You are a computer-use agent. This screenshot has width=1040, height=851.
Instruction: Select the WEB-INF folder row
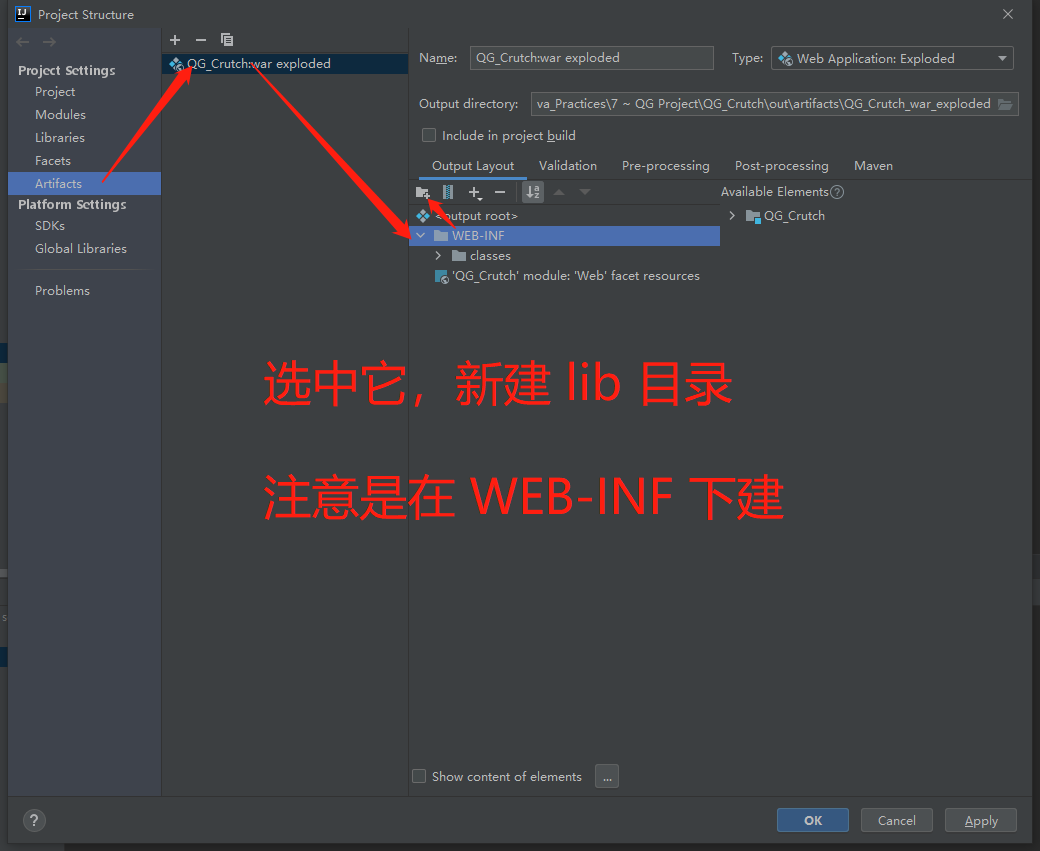pos(564,235)
